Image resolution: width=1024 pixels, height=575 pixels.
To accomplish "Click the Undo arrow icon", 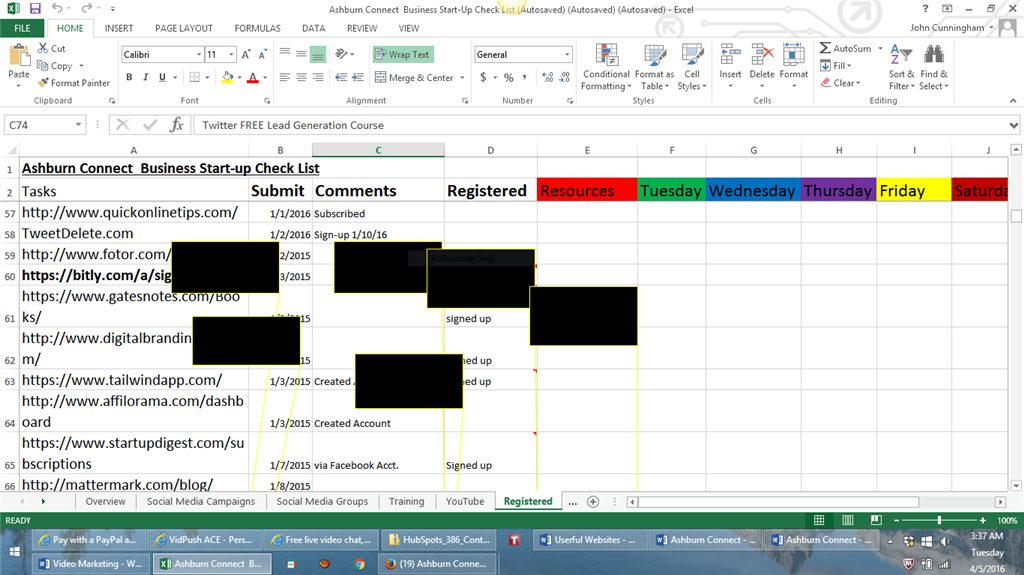I will point(57,8).
